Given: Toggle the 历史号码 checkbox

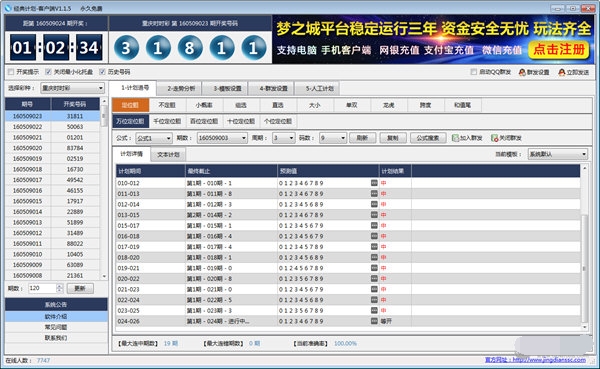Looking at the screenshot, I should coord(102,72).
